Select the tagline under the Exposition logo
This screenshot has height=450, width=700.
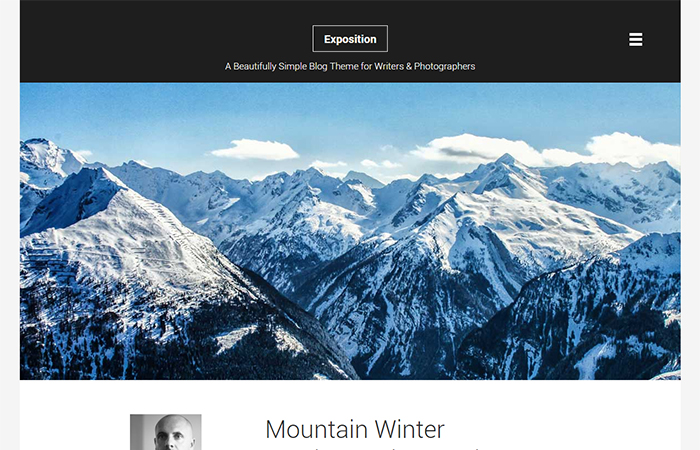(350, 66)
